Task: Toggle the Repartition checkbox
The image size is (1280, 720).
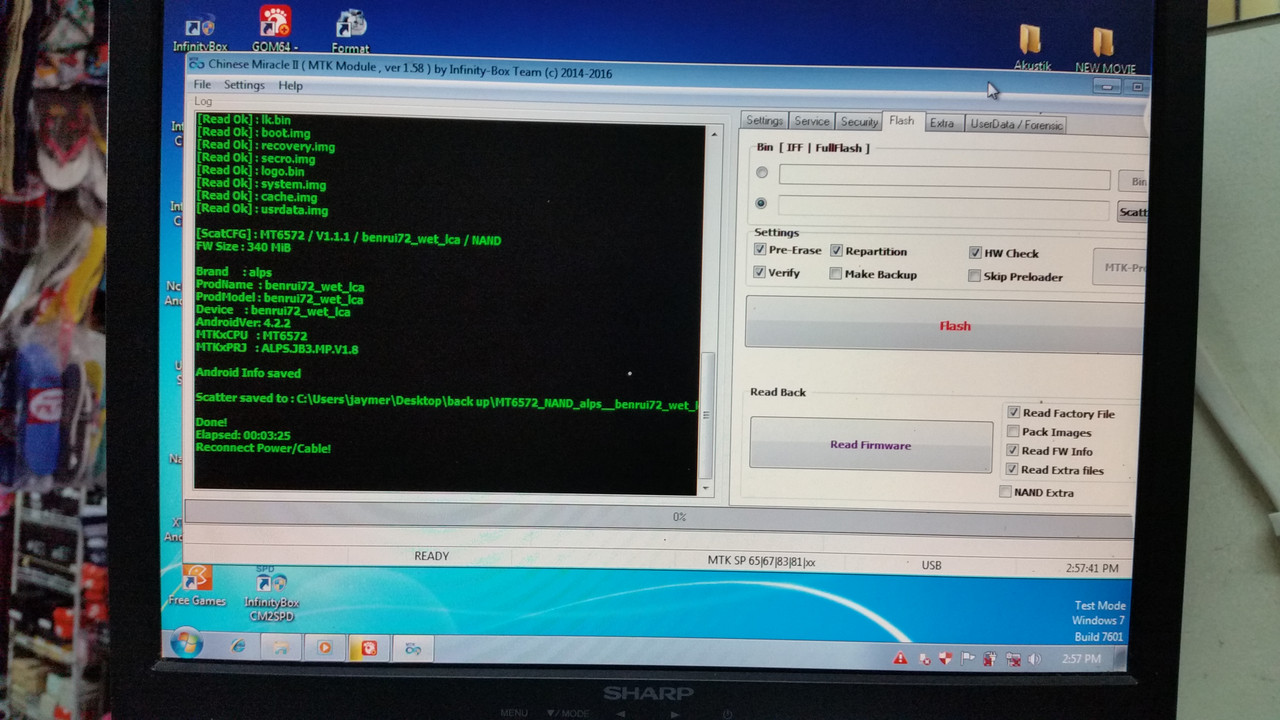Action: click(x=836, y=251)
